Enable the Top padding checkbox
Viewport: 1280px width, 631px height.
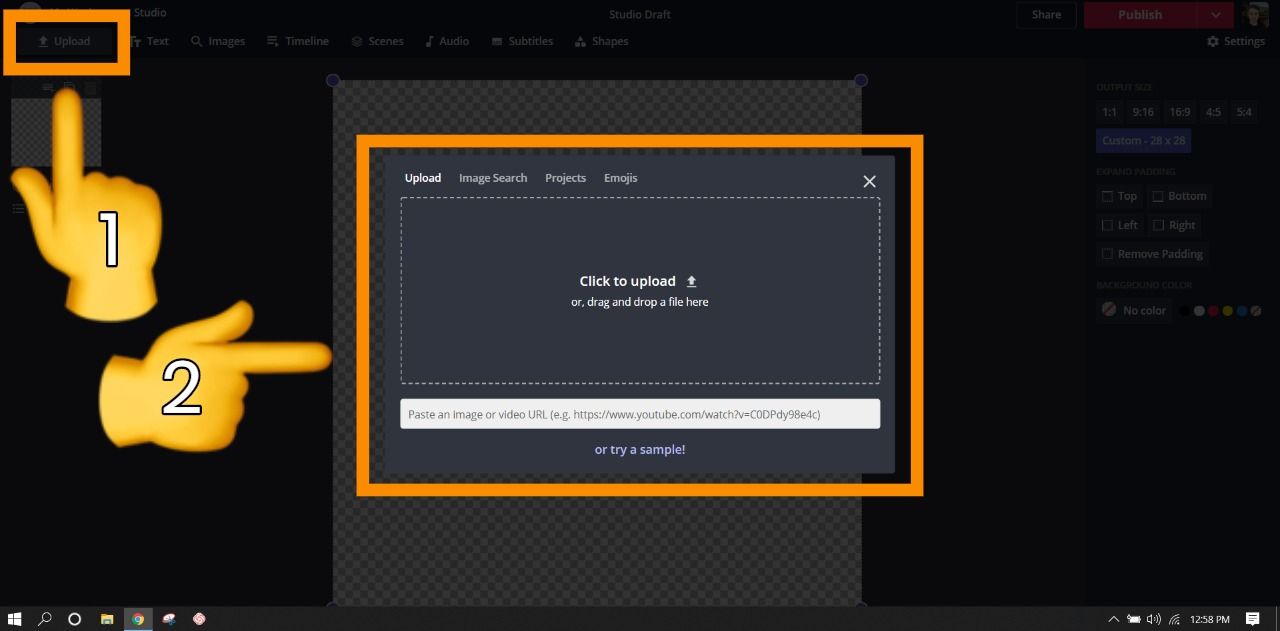click(1107, 196)
